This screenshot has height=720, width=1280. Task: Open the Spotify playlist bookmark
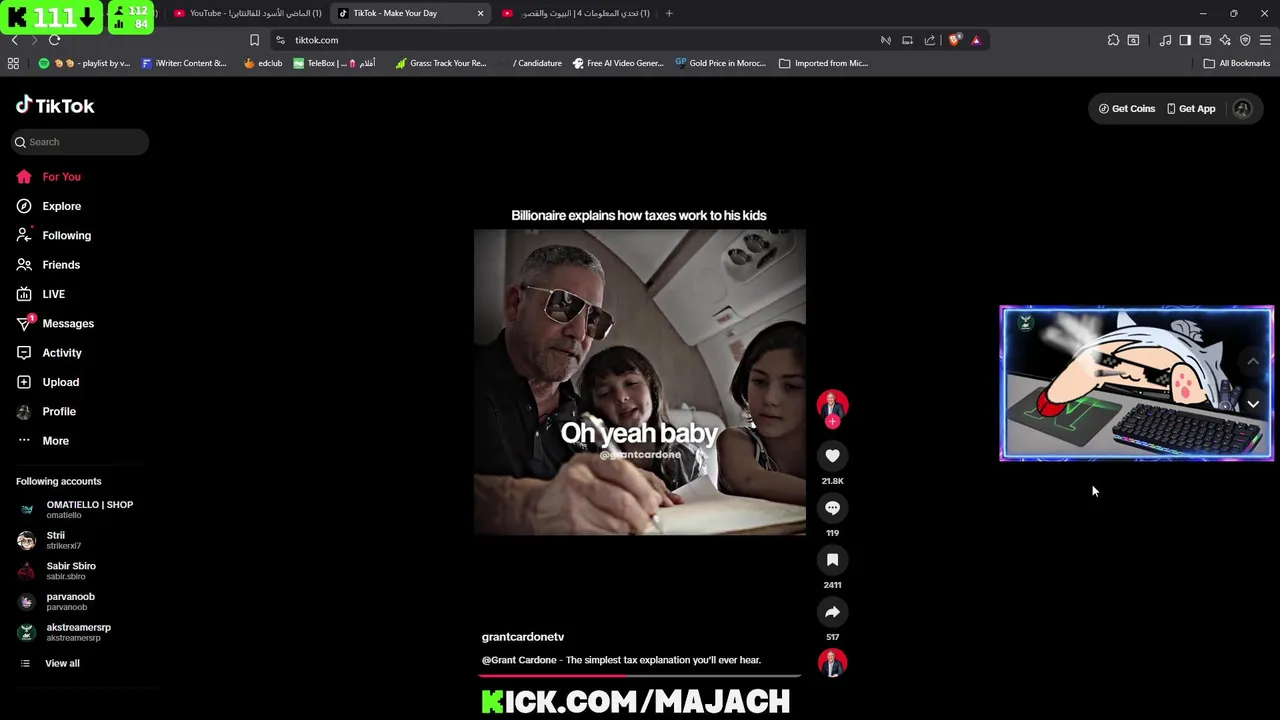(84, 63)
